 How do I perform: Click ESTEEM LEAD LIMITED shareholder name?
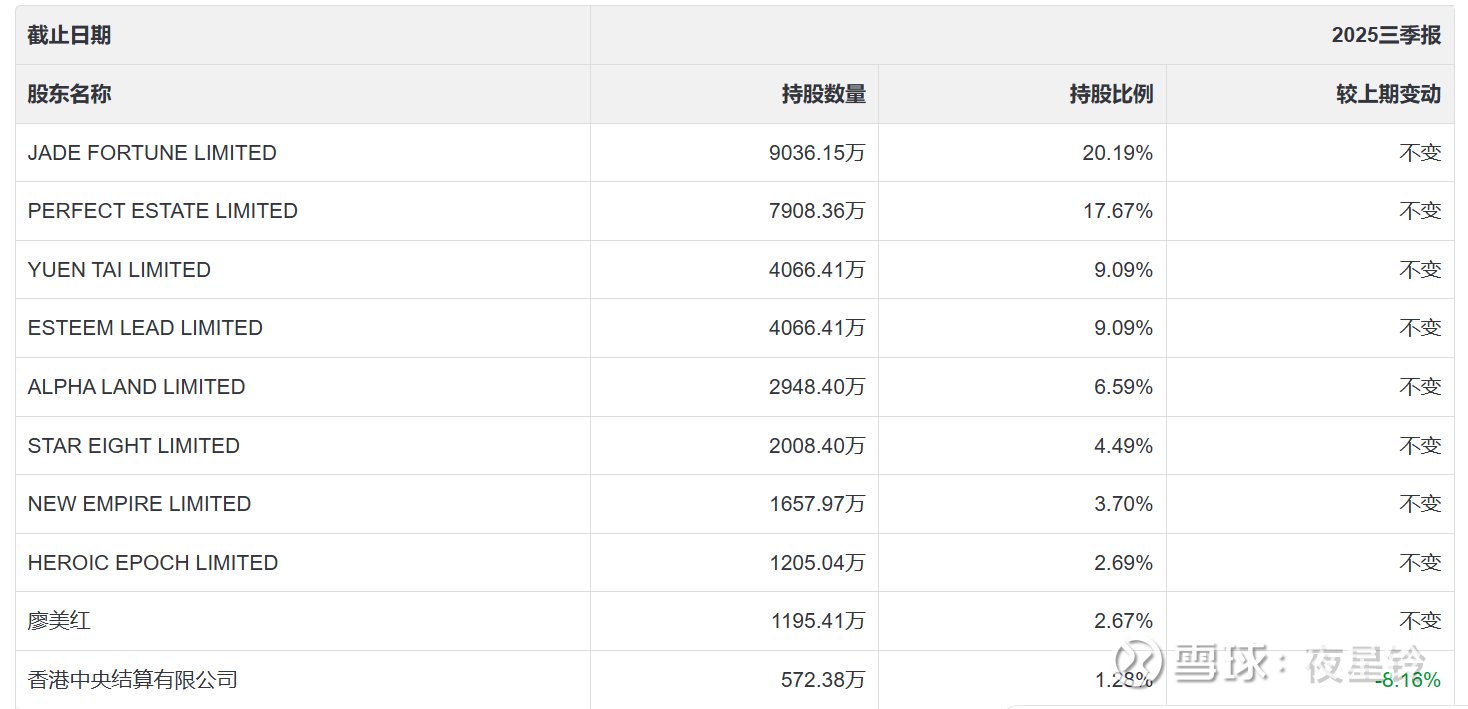tap(145, 328)
